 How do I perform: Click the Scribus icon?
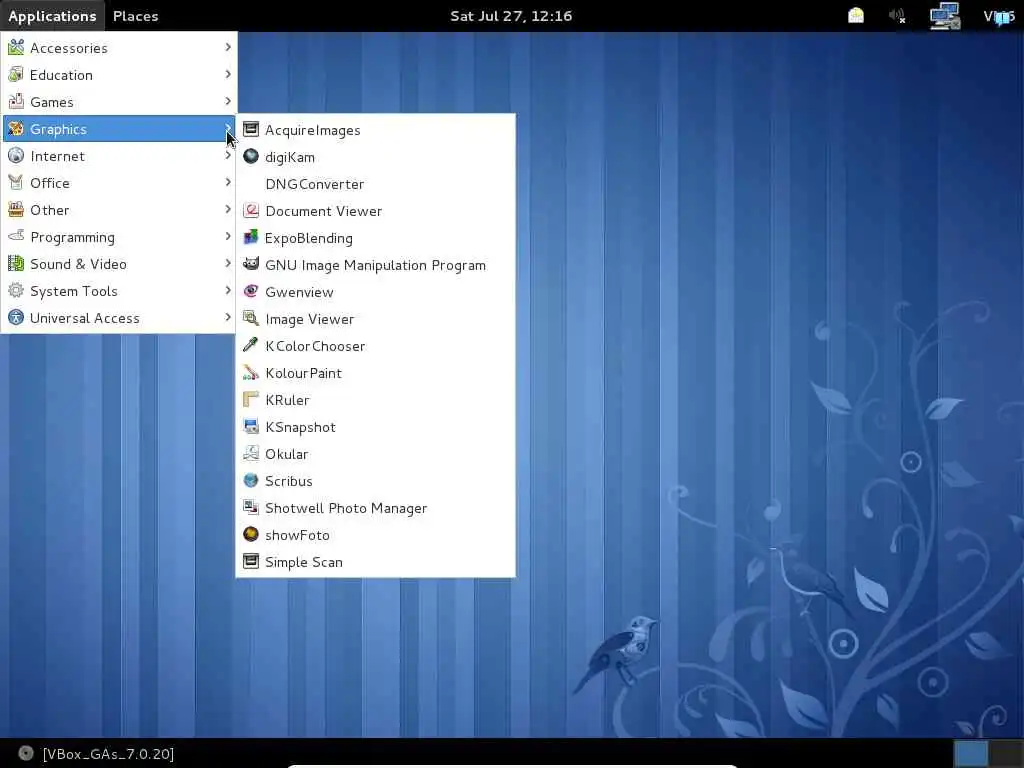click(251, 480)
